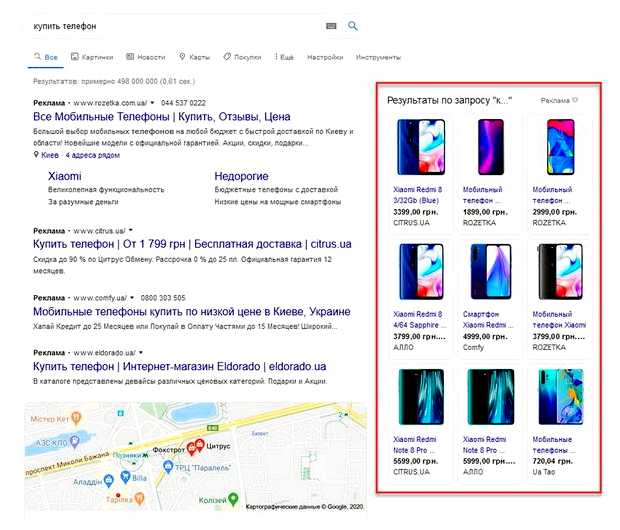The image size is (620, 530).
Task: Click the ad info icon beside Реклама
Action: point(575,101)
